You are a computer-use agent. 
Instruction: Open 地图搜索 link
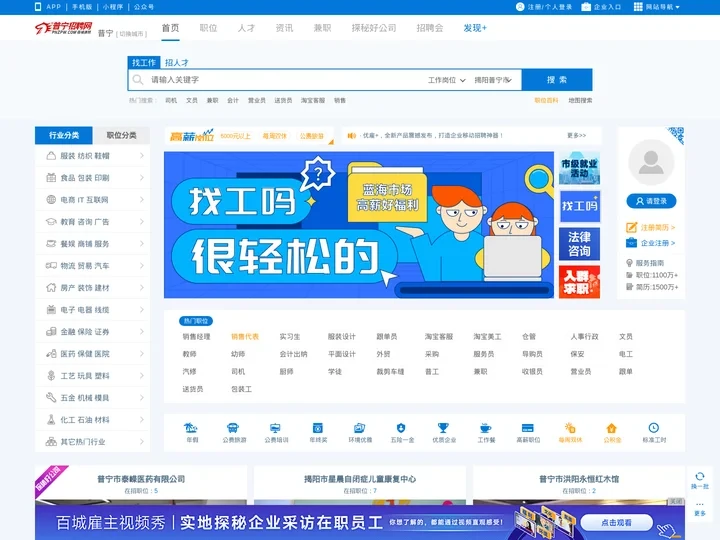click(580, 100)
